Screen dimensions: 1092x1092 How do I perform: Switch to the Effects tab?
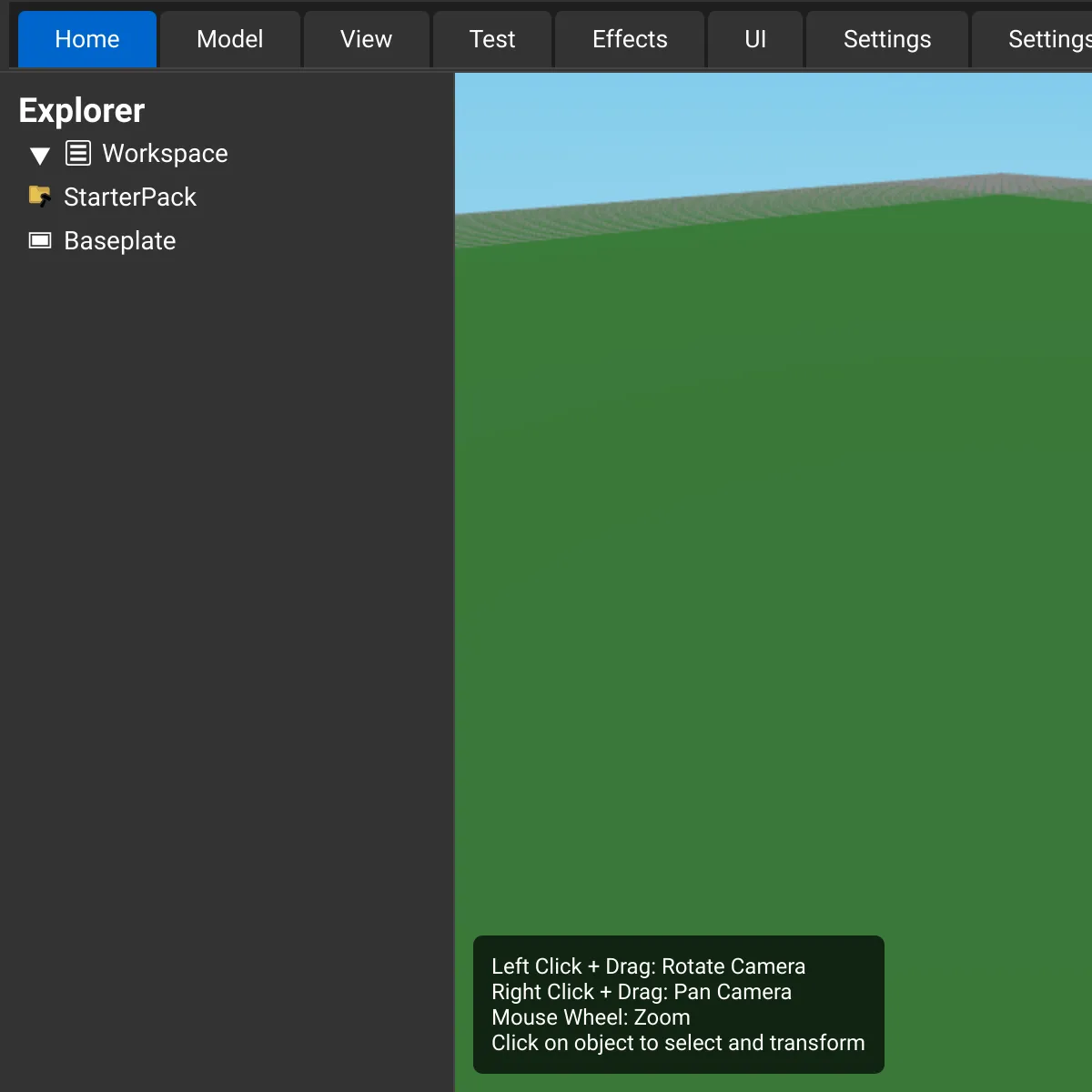click(x=630, y=39)
